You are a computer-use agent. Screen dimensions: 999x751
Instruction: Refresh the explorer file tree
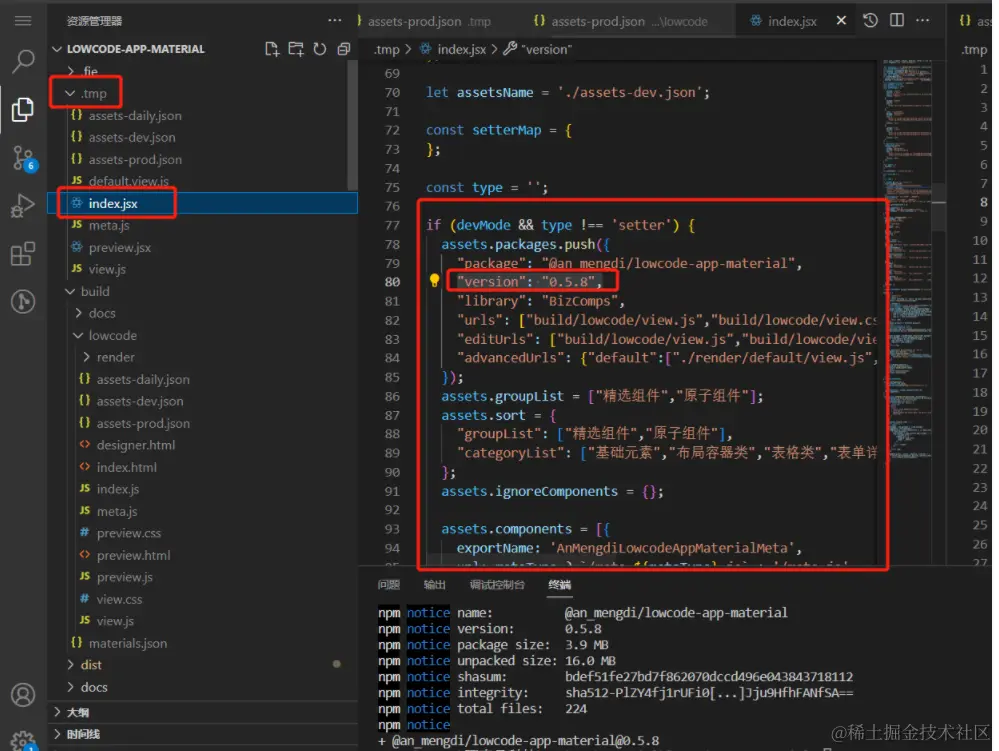[x=320, y=49]
